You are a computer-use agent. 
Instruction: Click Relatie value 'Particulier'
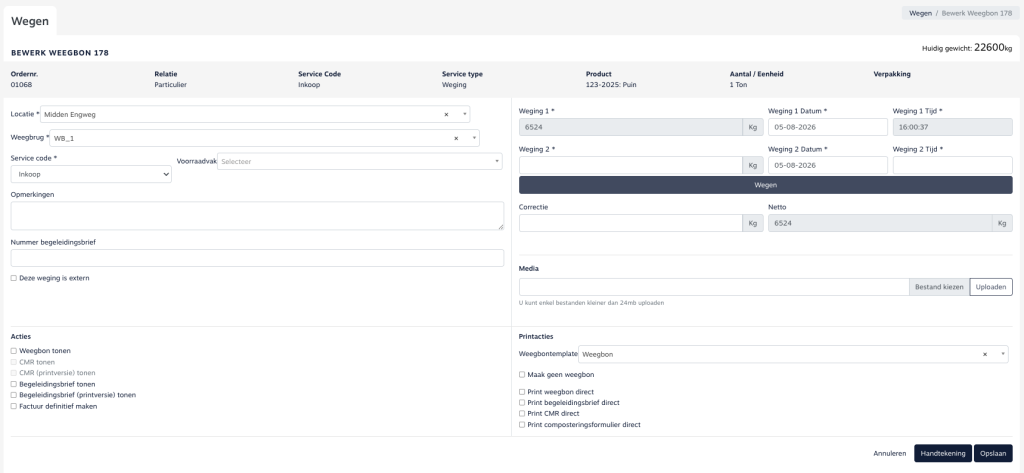(170, 85)
